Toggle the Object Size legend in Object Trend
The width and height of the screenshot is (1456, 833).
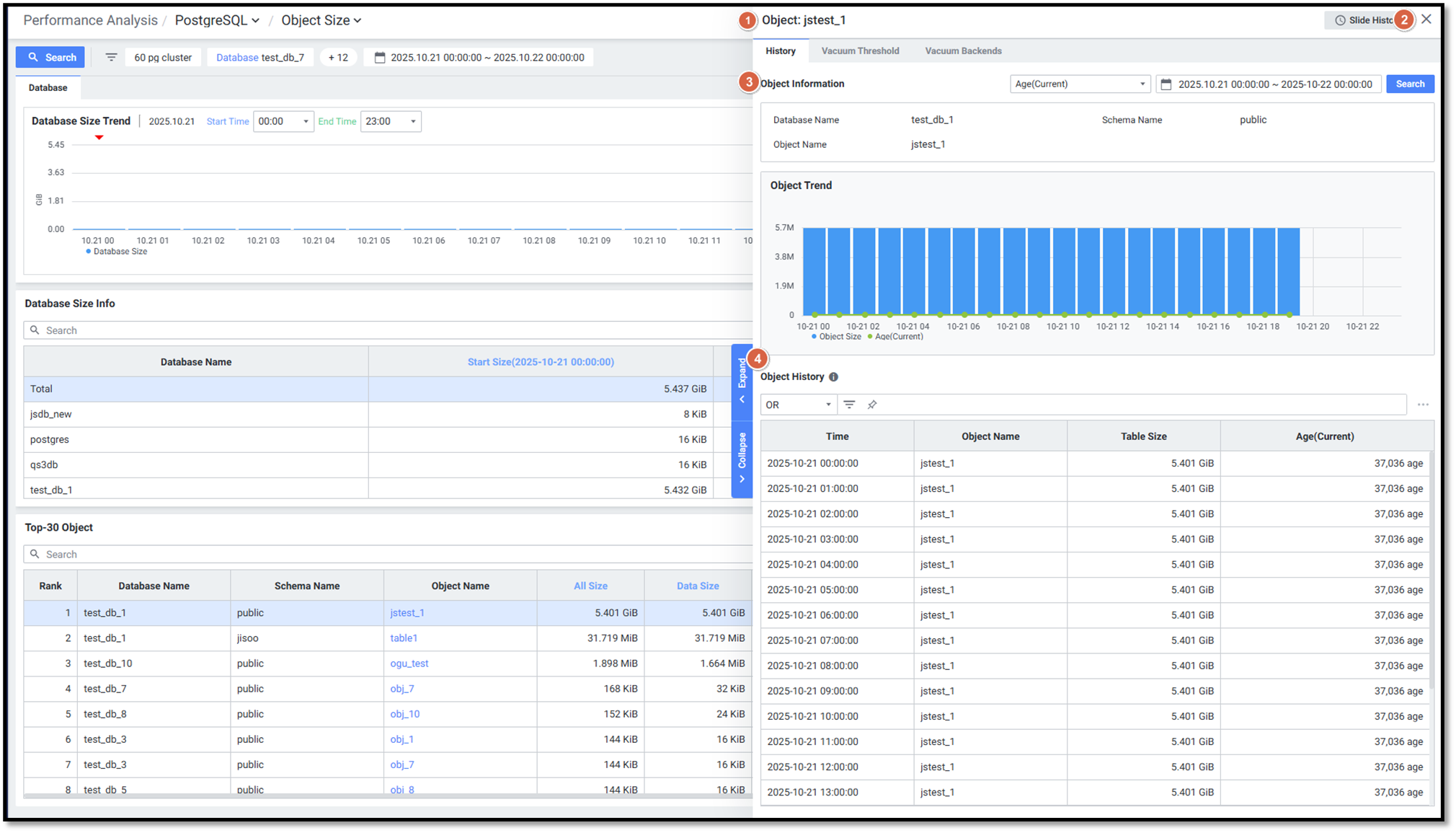point(836,337)
